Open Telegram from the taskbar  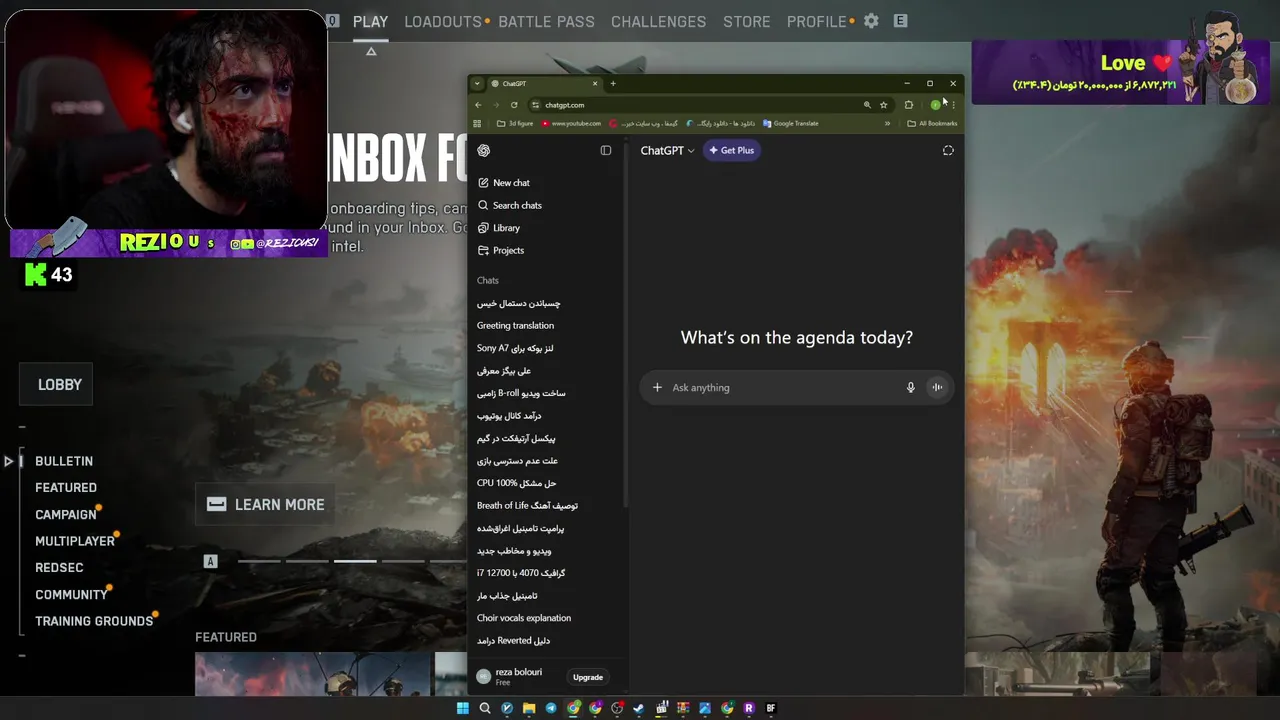551,708
